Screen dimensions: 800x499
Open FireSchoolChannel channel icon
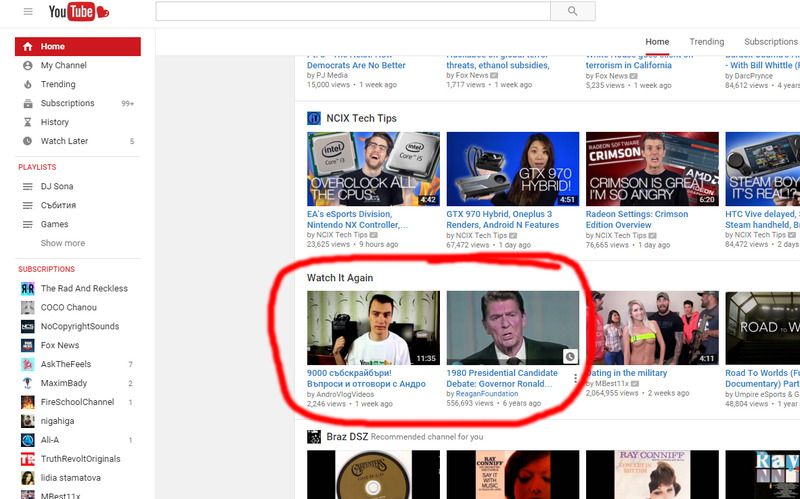[x=28, y=402]
